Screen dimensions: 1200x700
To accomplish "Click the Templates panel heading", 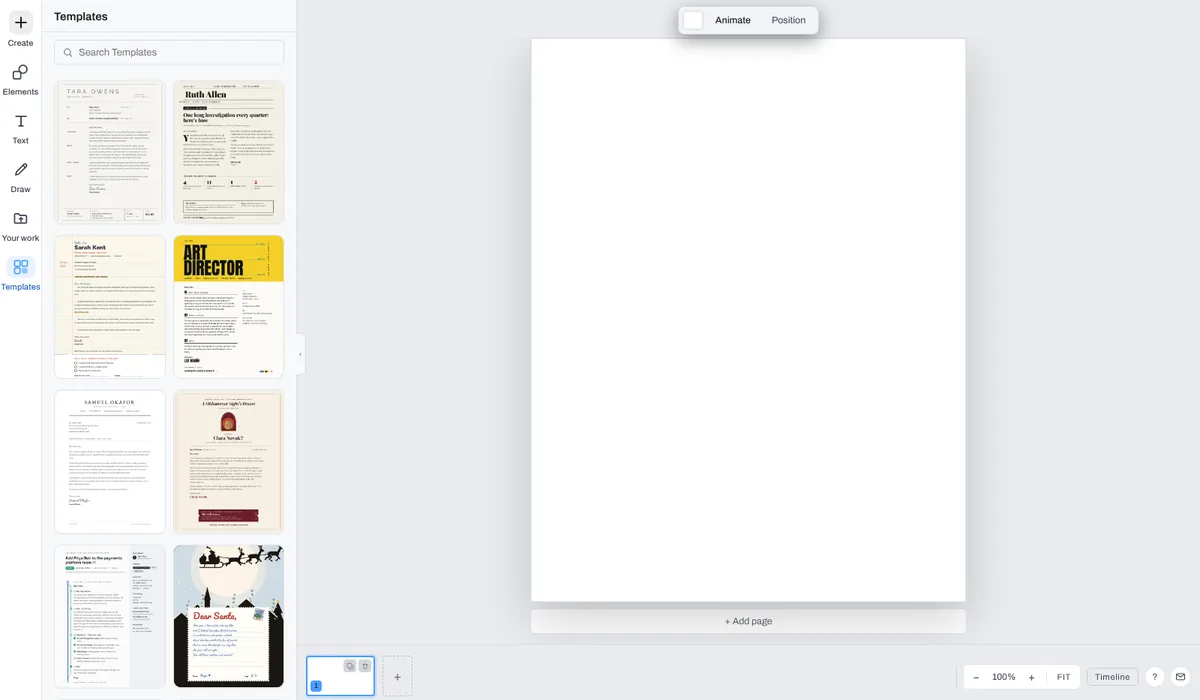I will pos(81,16).
